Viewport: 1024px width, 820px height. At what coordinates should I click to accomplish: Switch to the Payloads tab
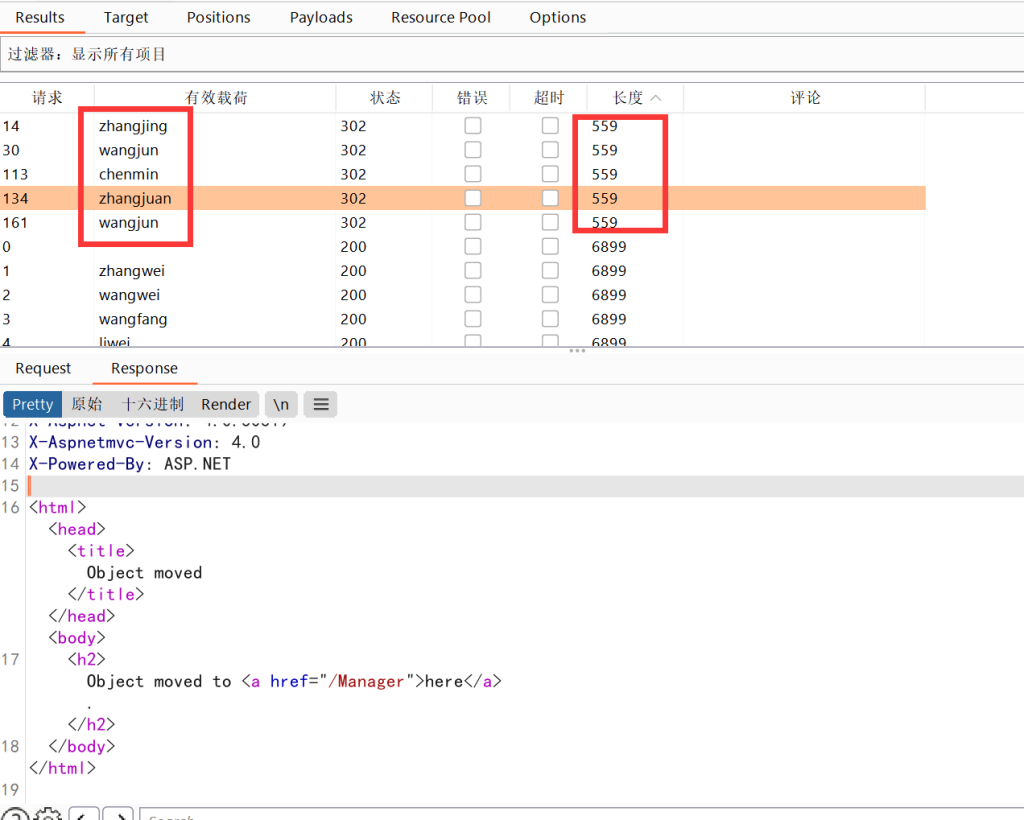tap(321, 17)
